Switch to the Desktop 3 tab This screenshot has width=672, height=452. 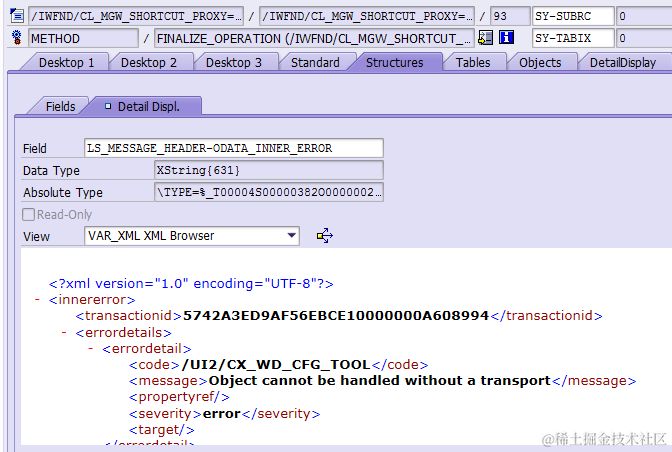coord(234,63)
